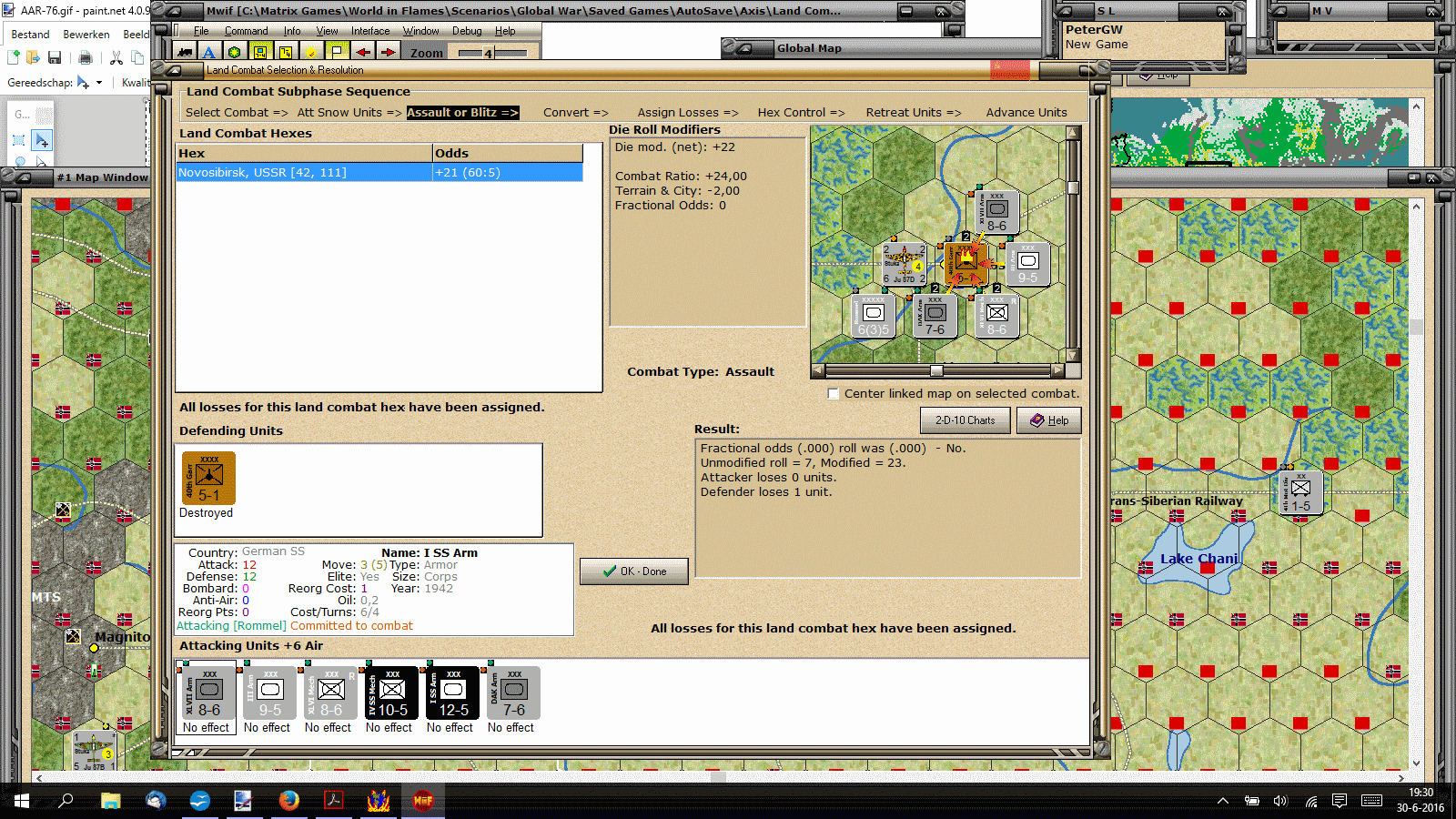Click the Odds column header
Image resolution: width=1456 pixels, height=819 pixels.
click(x=507, y=153)
